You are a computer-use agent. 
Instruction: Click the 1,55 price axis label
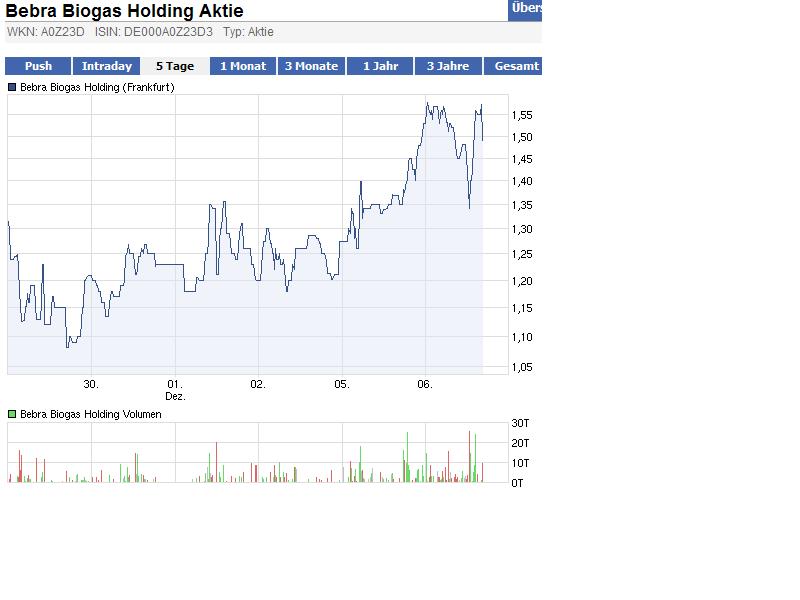tap(522, 116)
